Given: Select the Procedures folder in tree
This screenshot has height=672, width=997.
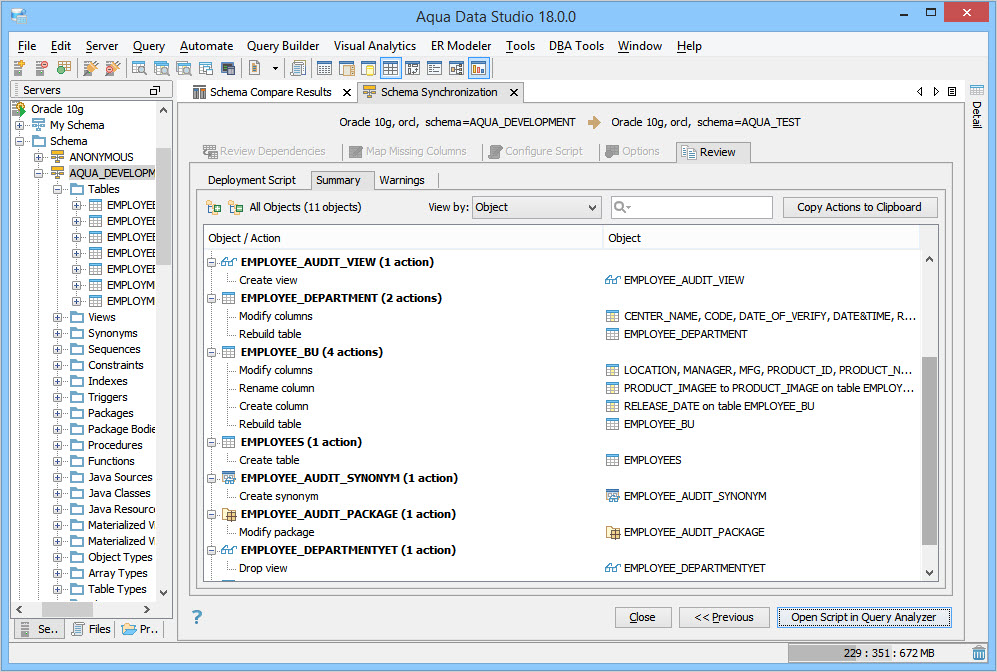Looking at the screenshot, I should pyautogui.click(x=114, y=445).
